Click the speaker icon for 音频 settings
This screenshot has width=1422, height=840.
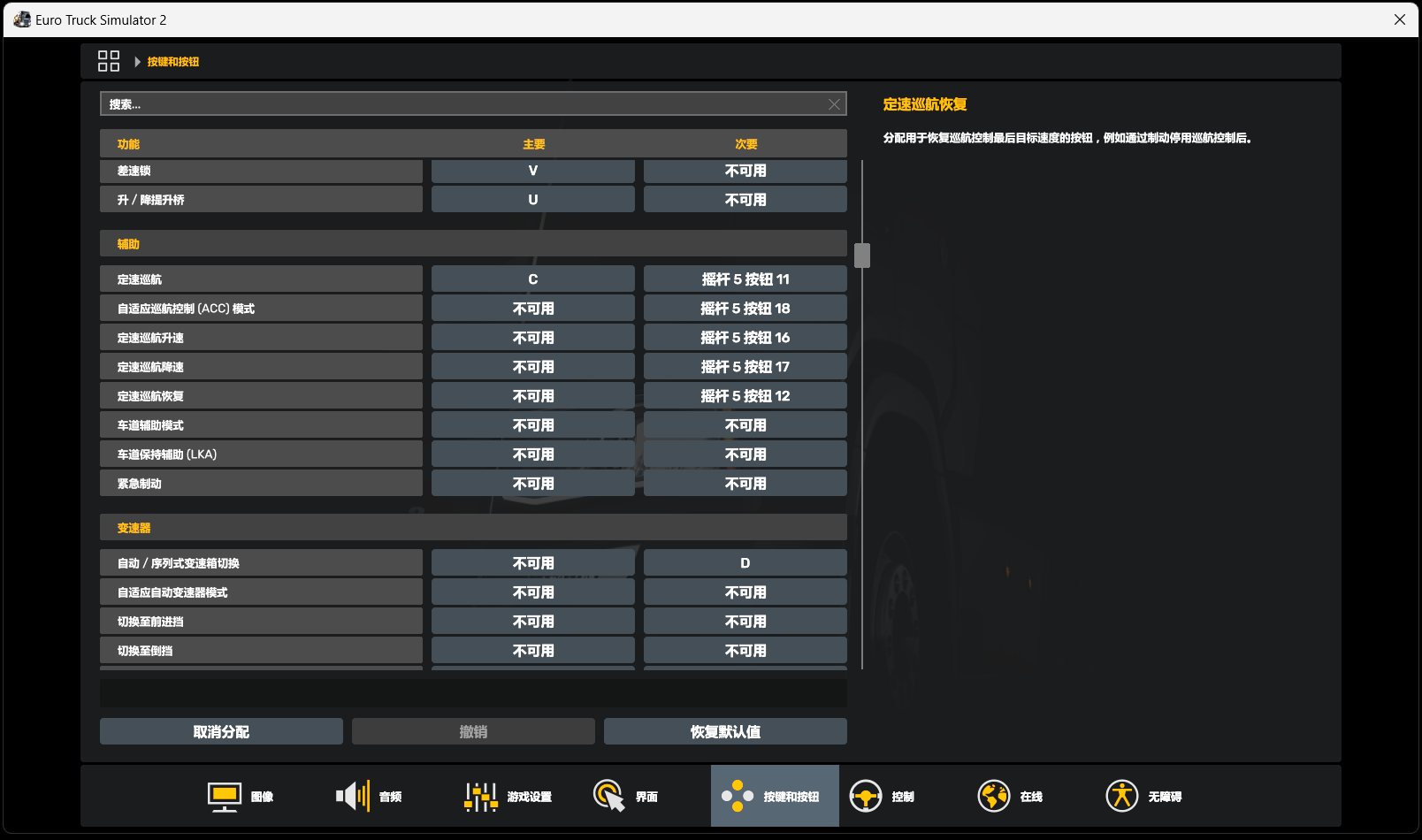click(x=353, y=797)
